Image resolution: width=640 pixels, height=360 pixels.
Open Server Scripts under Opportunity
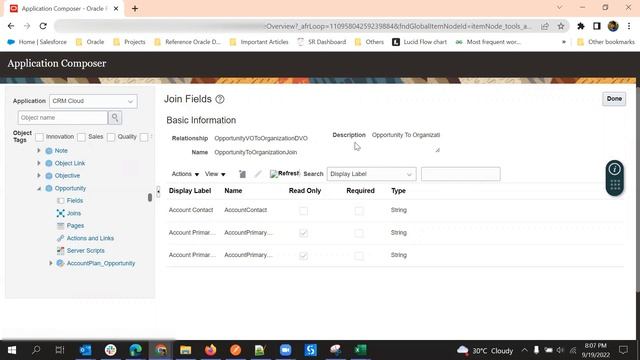(x=85, y=250)
